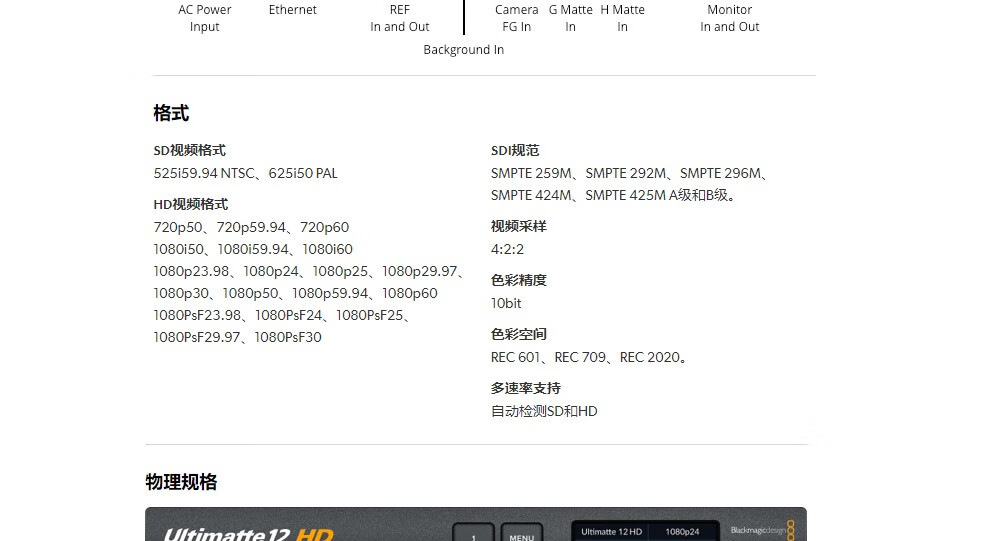Click the 色彩精度 subheading
The height and width of the screenshot is (541, 990).
tap(518, 280)
